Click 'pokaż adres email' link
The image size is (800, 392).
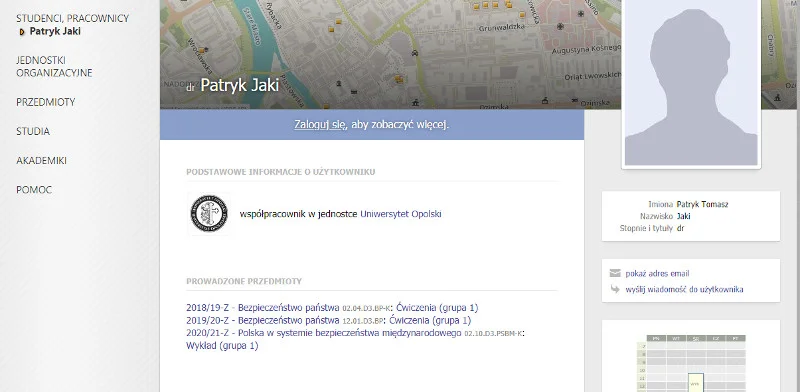click(657, 274)
